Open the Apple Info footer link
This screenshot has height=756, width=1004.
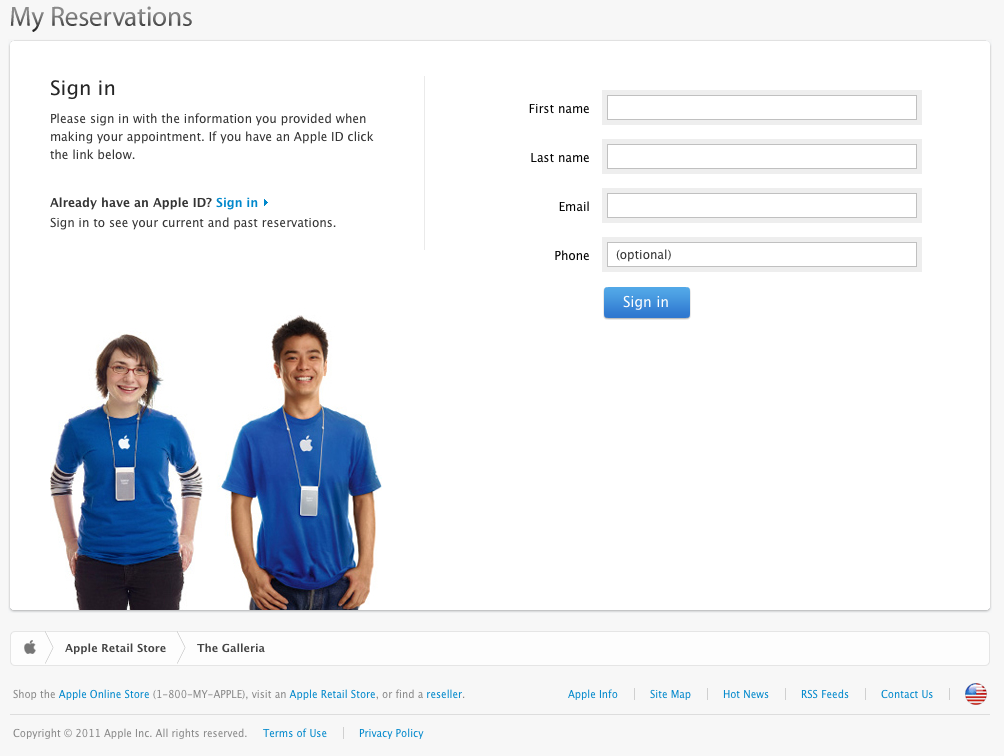[x=592, y=694]
